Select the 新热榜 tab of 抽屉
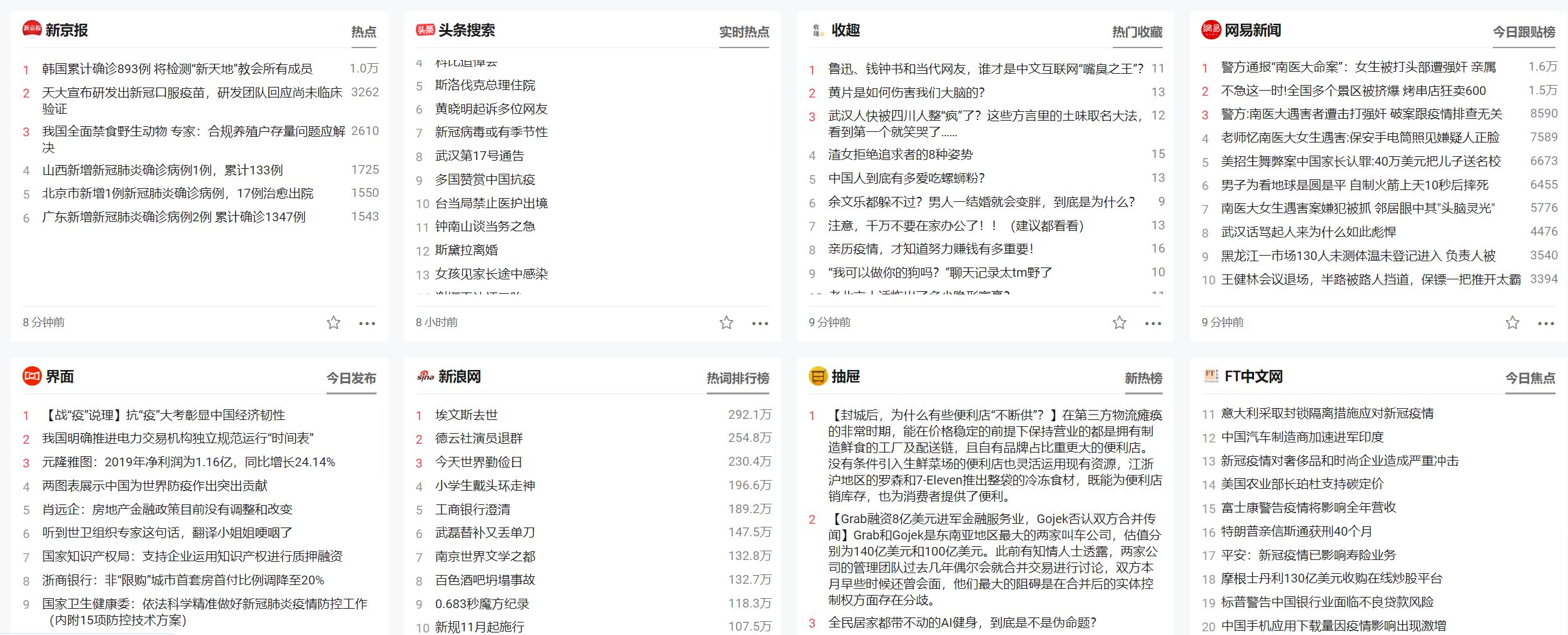 (x=1143, y=378)
